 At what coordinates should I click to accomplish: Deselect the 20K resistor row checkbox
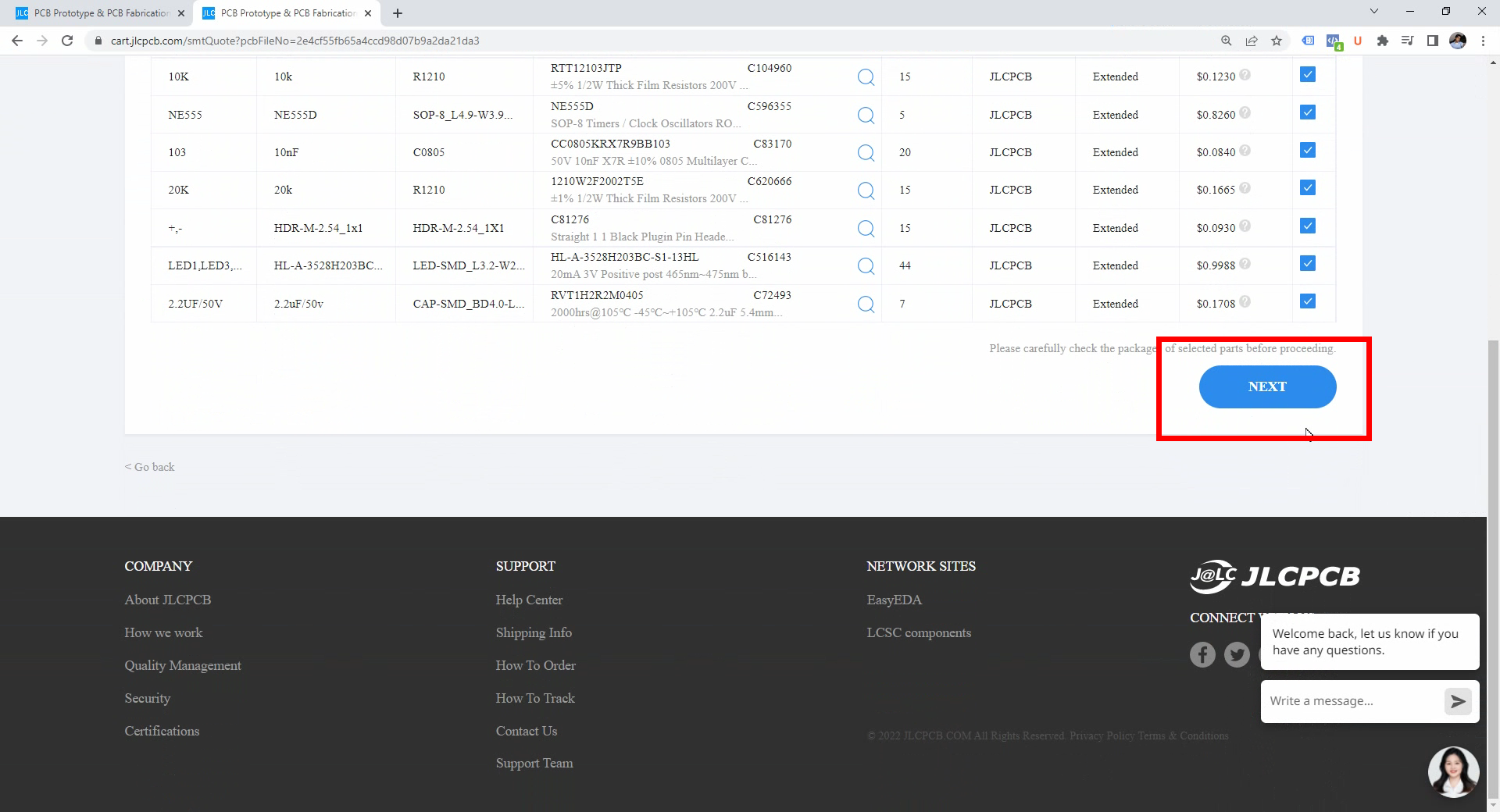[1308, 187]
